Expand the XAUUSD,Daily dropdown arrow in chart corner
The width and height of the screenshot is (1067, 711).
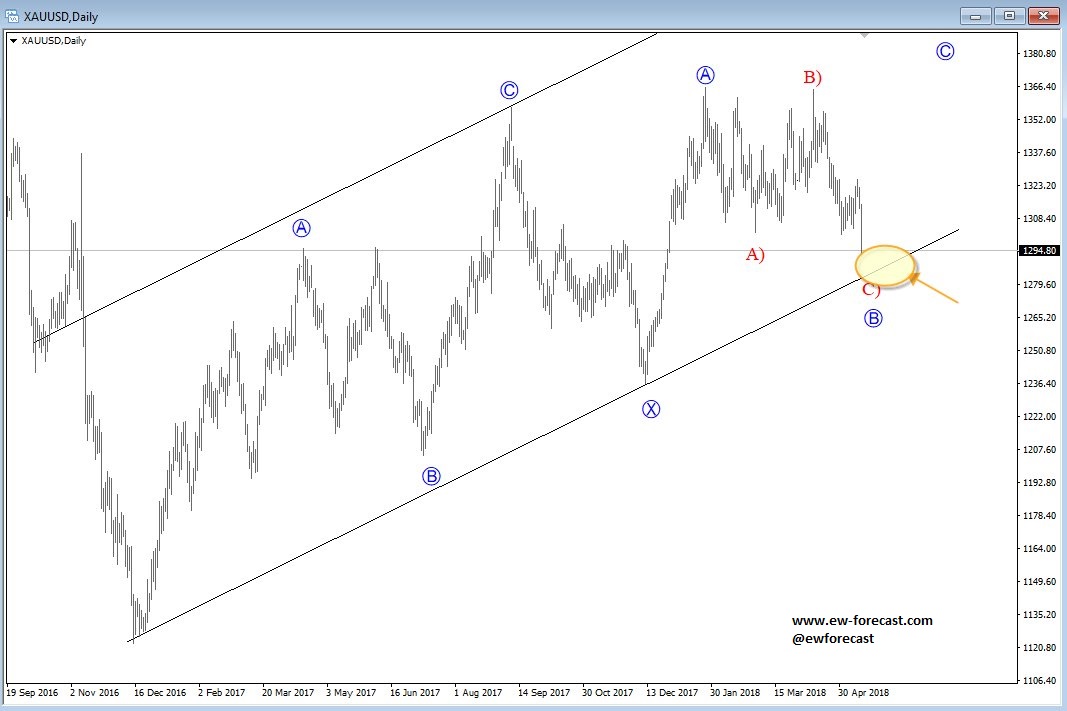[13, 40]
